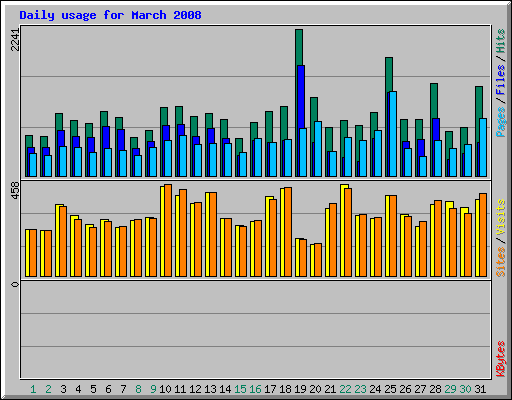Click the green hits bar for day 25

click(x=389, y=74)
